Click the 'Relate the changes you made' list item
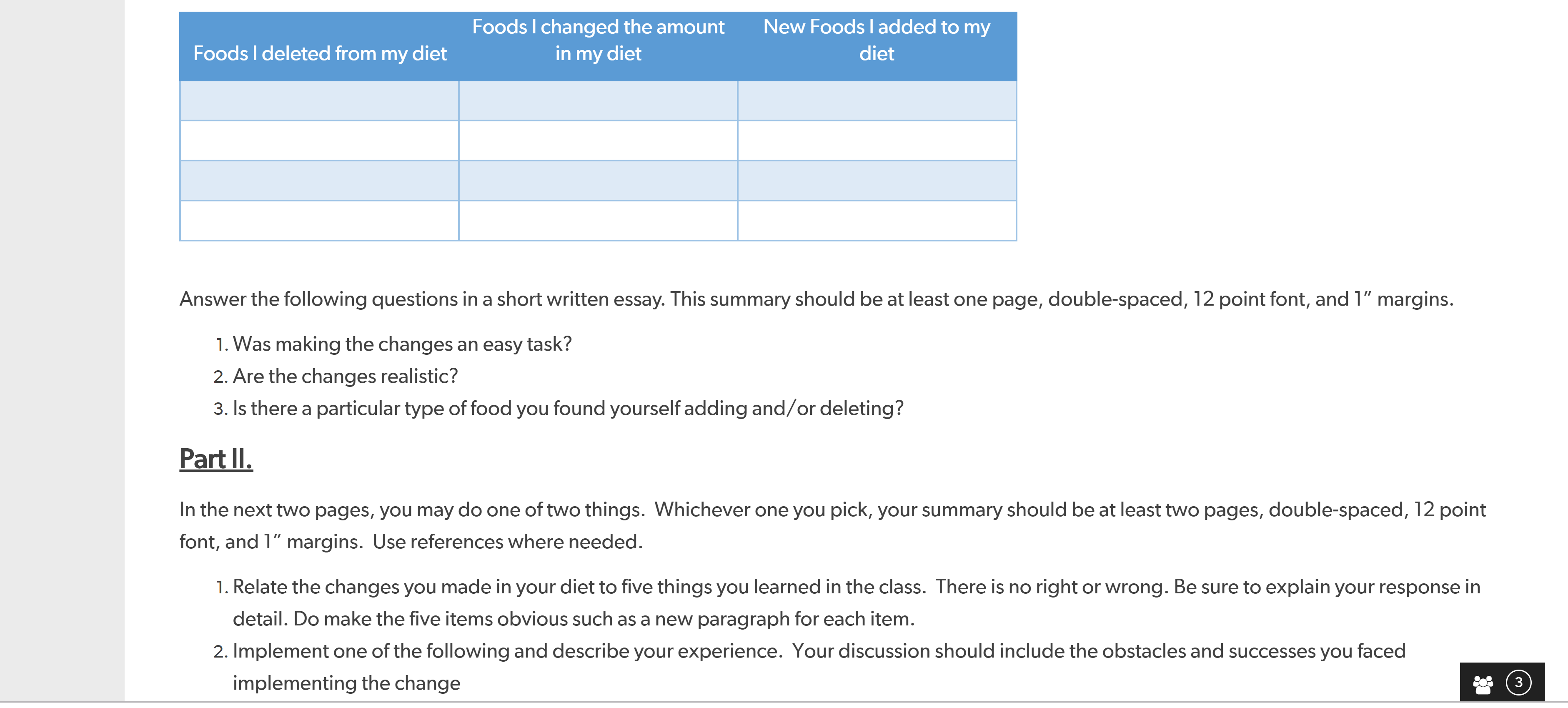This screenshot has height=708, width=1568. tap(857, 603)
